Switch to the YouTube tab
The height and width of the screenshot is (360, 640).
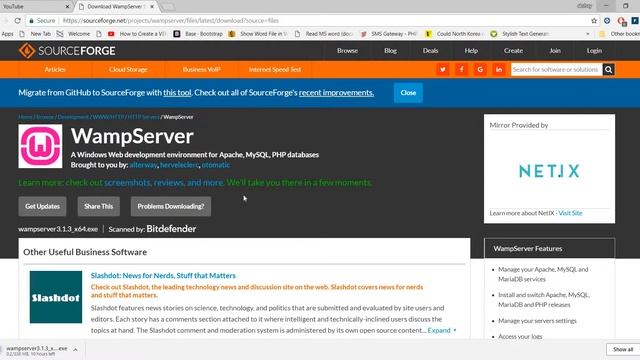(x=35, y=7)
